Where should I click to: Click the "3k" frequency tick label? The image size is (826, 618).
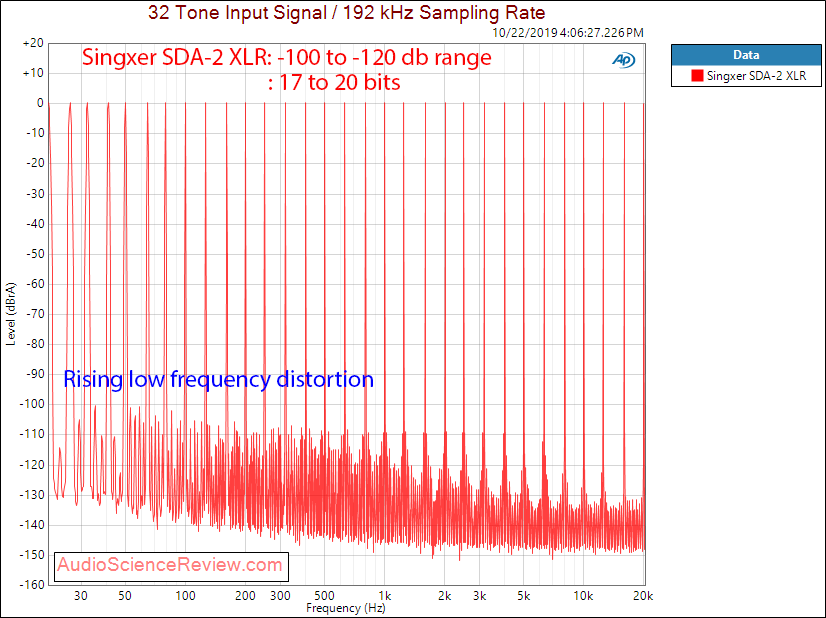coord(479,596)
